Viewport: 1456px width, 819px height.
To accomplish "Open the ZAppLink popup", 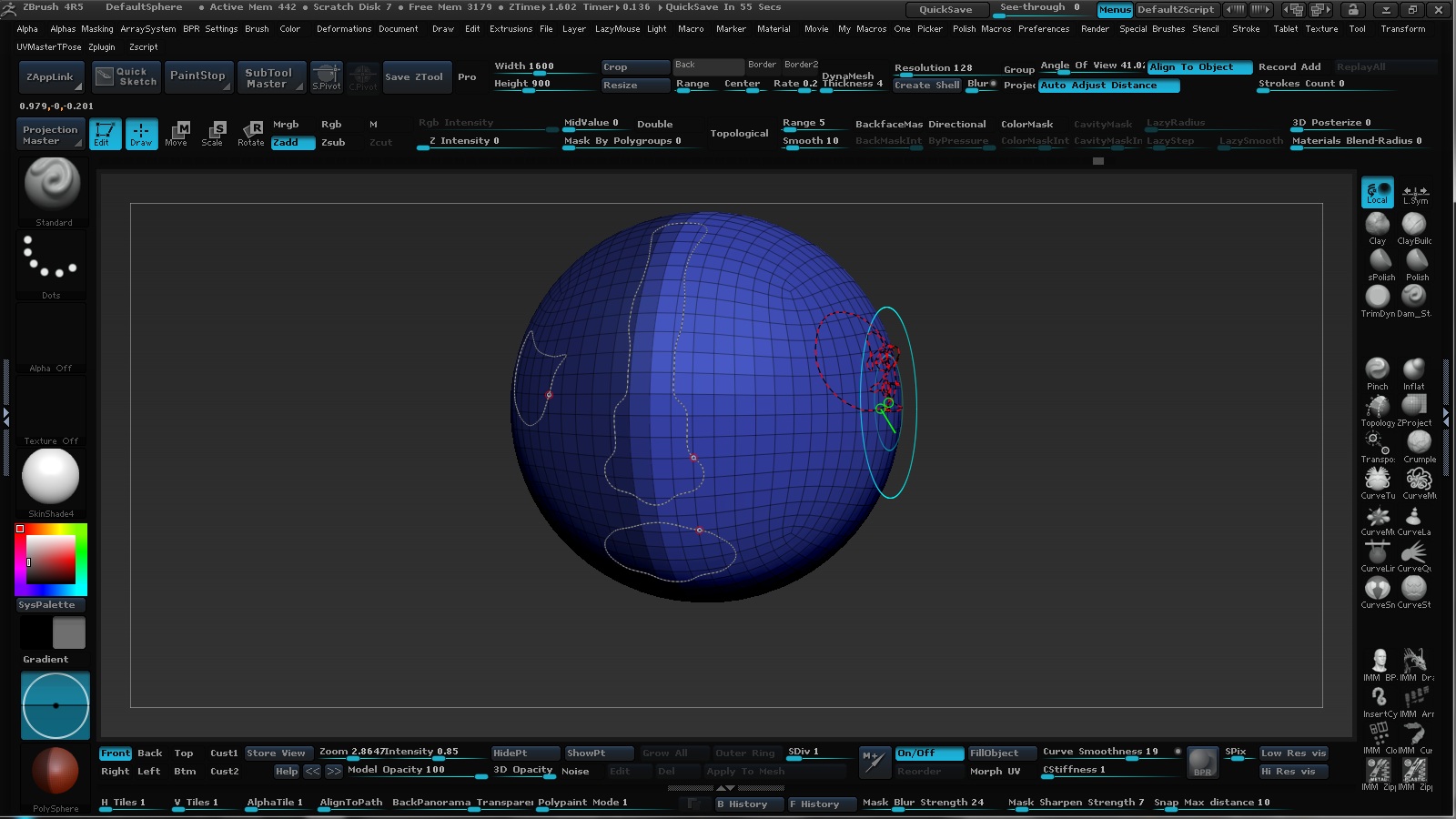I will click(51, 77).
